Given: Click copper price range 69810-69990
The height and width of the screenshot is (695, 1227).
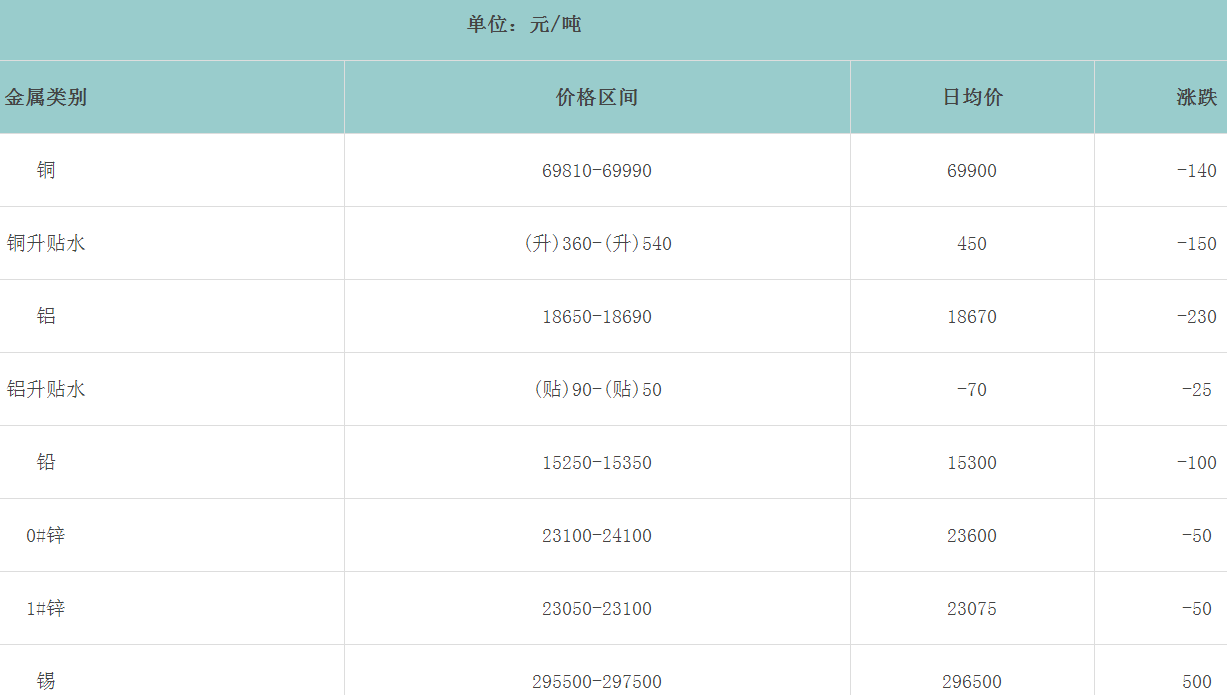Looking at the screenshot, I should [597, 171].
